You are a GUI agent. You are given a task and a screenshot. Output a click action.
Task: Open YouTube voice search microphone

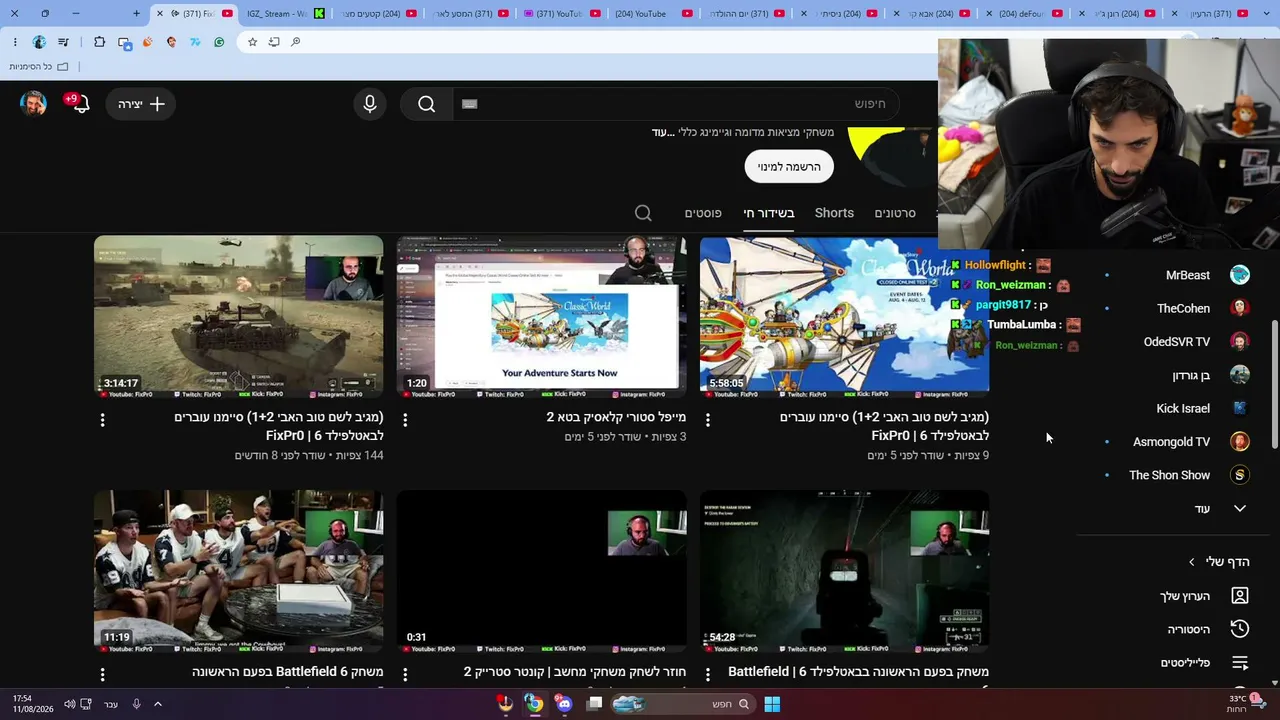coord(370,104)
